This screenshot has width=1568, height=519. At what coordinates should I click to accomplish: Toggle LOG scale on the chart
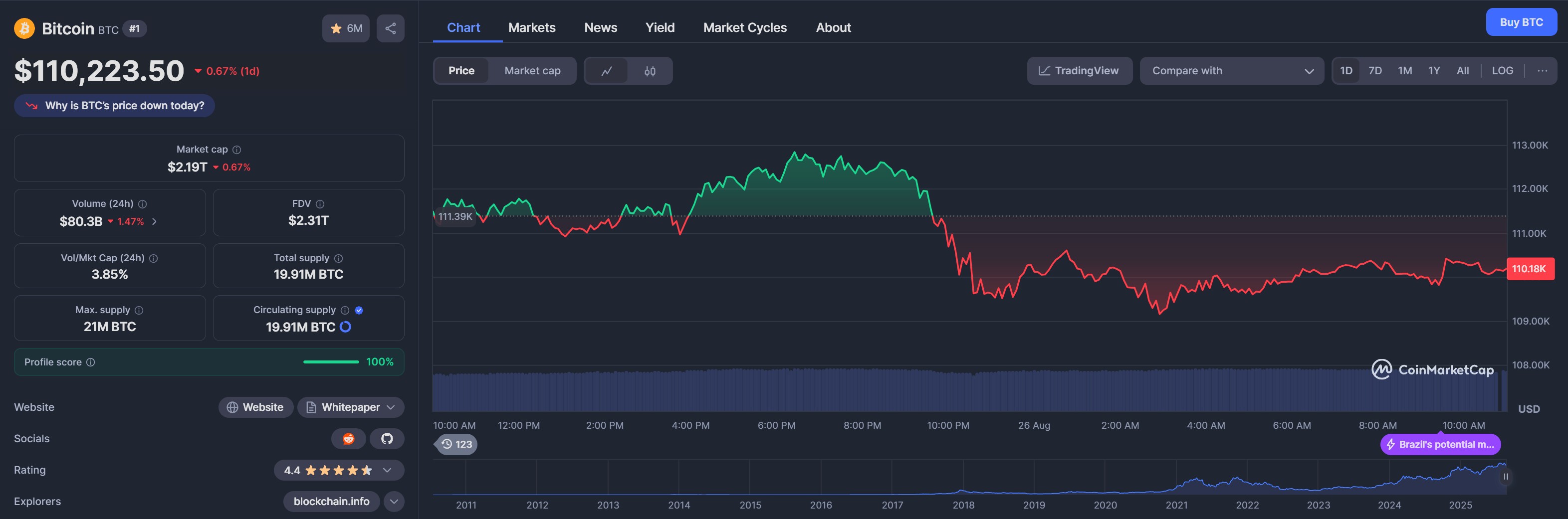pyautogui.click(x=1502, y=71)
